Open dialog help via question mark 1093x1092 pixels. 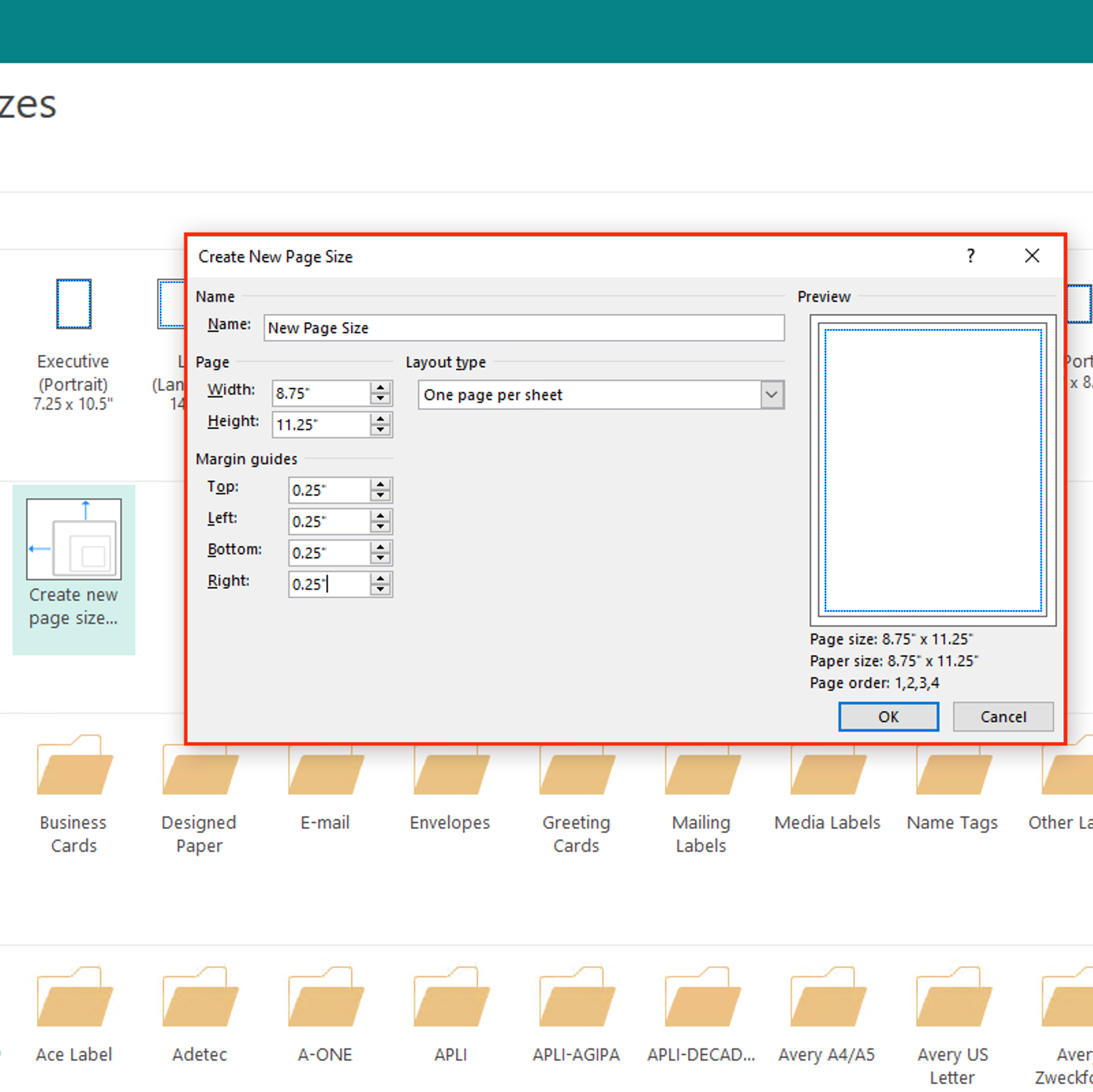click(970, 256)
